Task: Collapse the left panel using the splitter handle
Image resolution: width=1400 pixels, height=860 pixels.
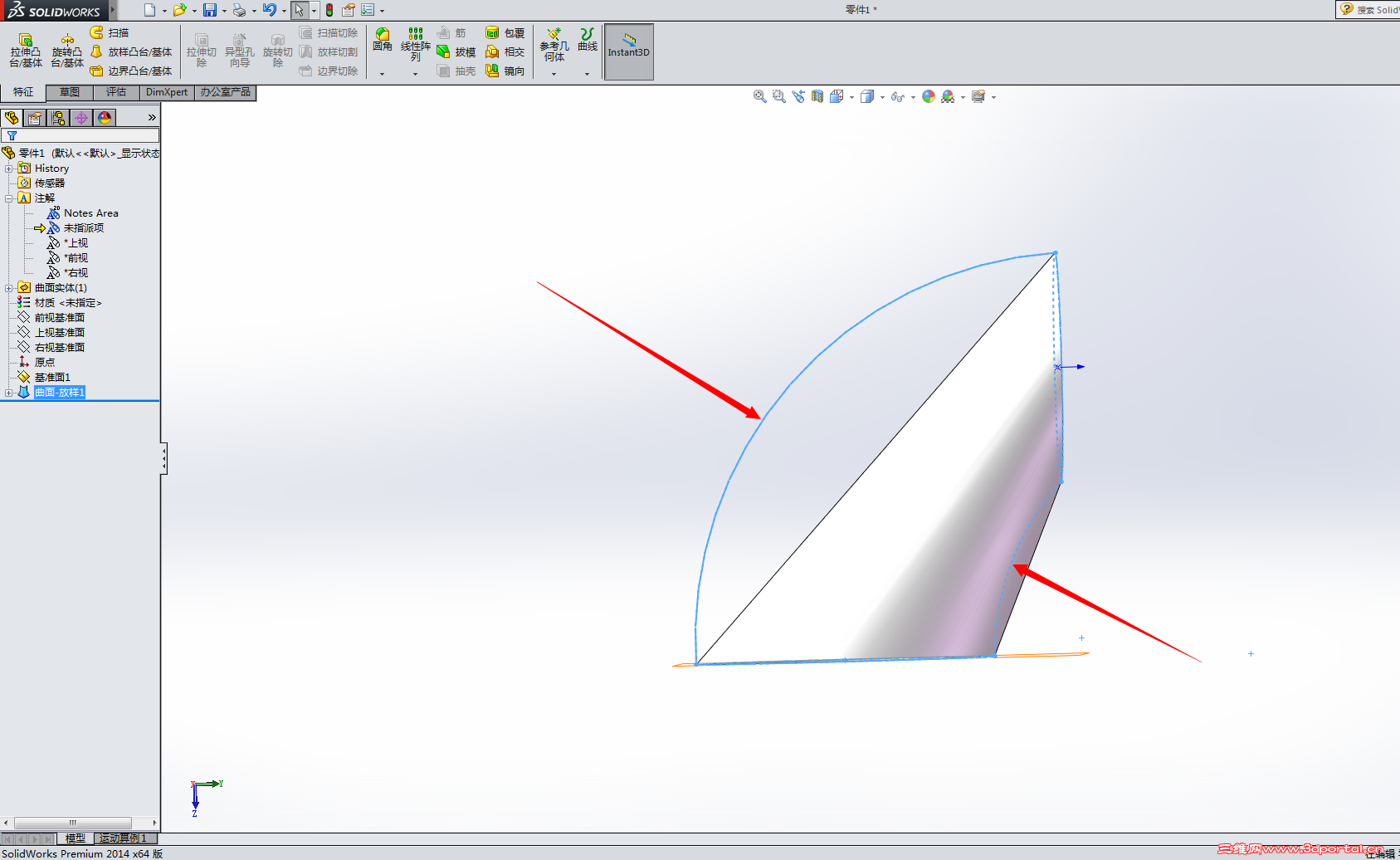Action: (164, 458)
